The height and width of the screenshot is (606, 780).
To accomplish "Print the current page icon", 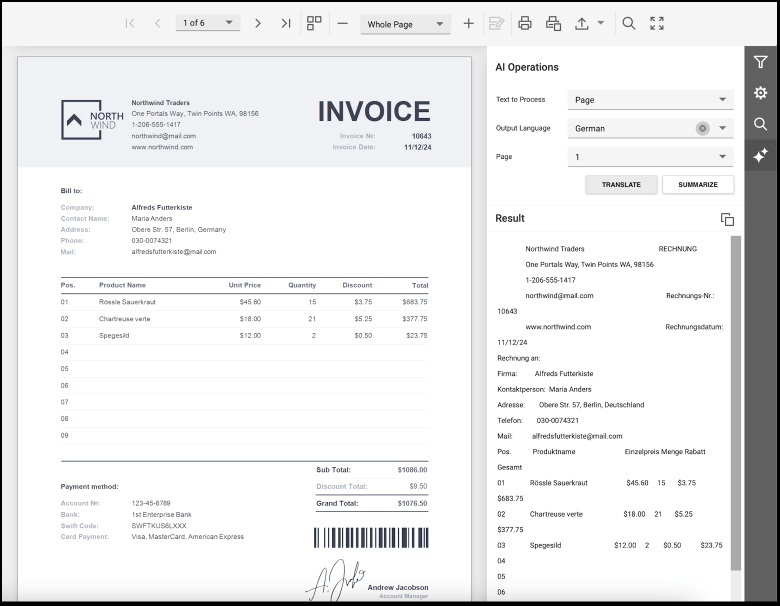I will click(x=553, y=23).
